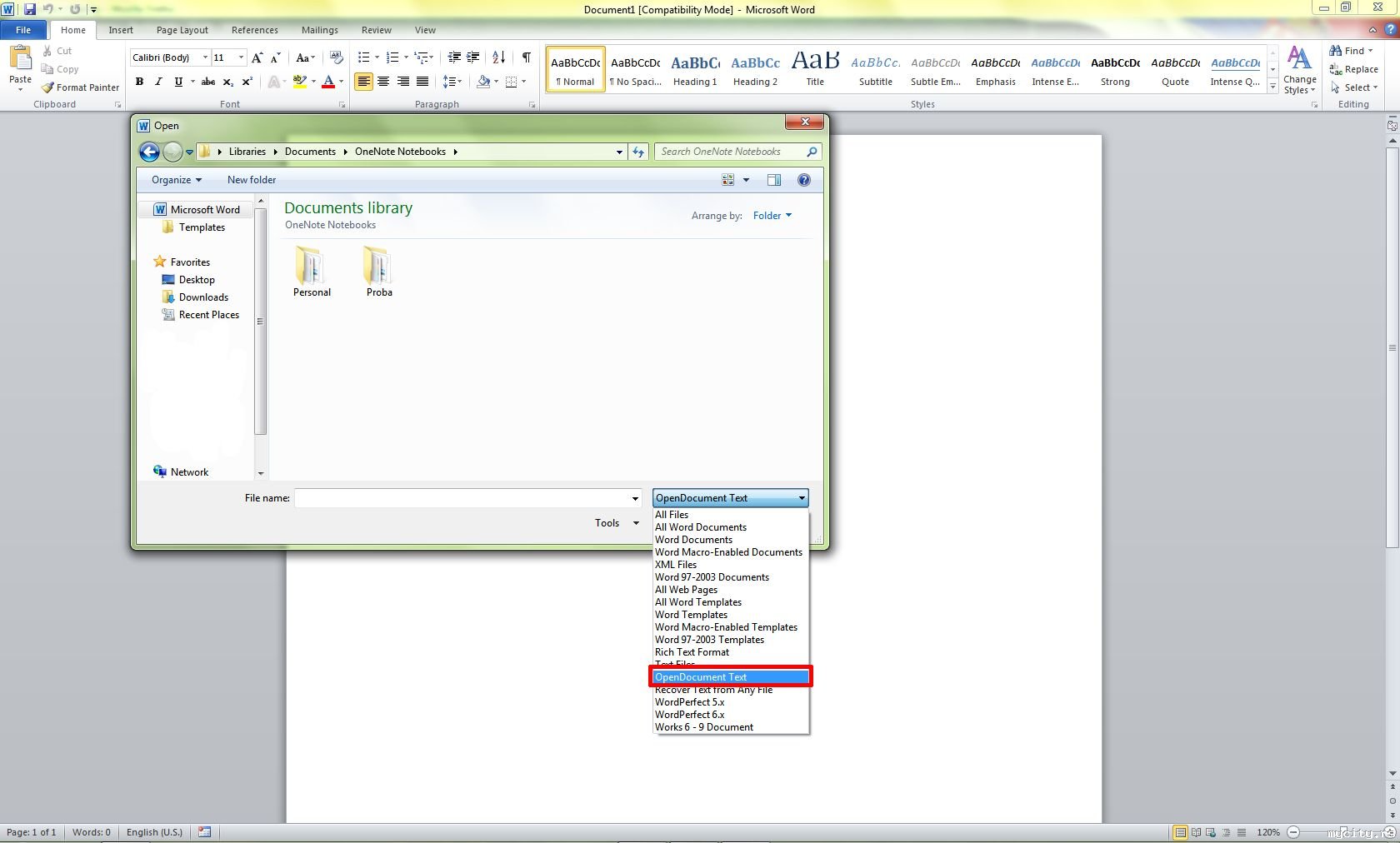Click the font color button
The image size is (1400, 843).
328,82
